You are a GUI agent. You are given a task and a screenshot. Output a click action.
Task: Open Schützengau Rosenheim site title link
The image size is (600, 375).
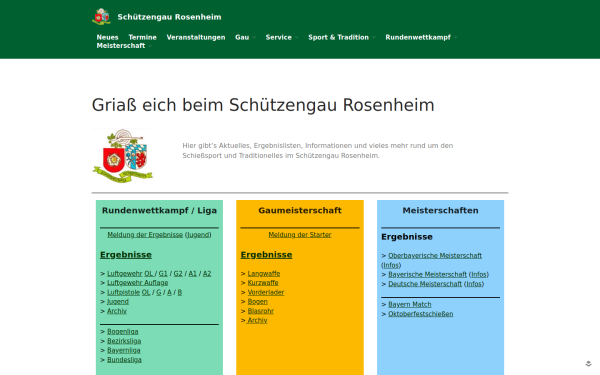point(169,17)
